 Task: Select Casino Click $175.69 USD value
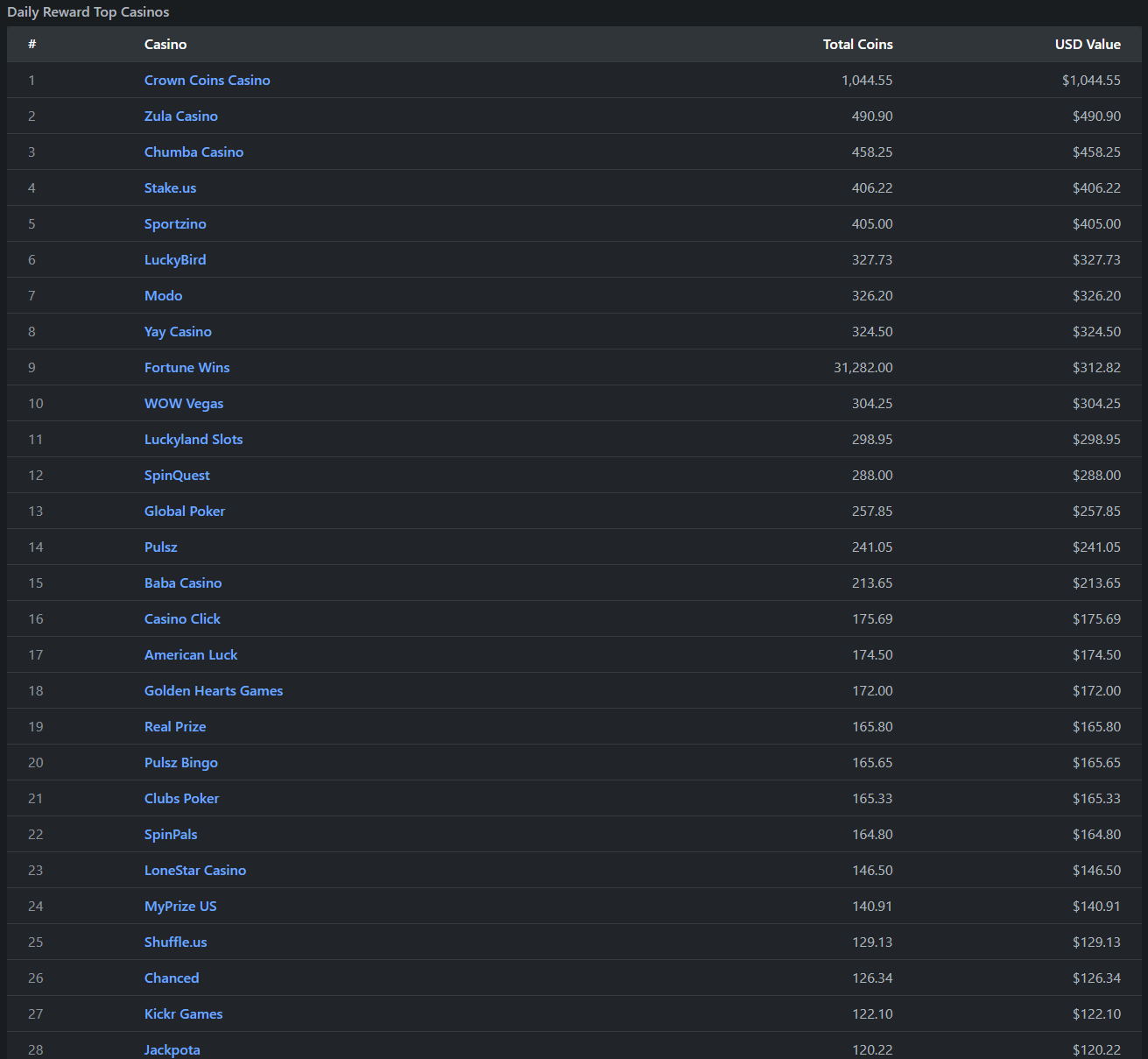pos(1096,618)
